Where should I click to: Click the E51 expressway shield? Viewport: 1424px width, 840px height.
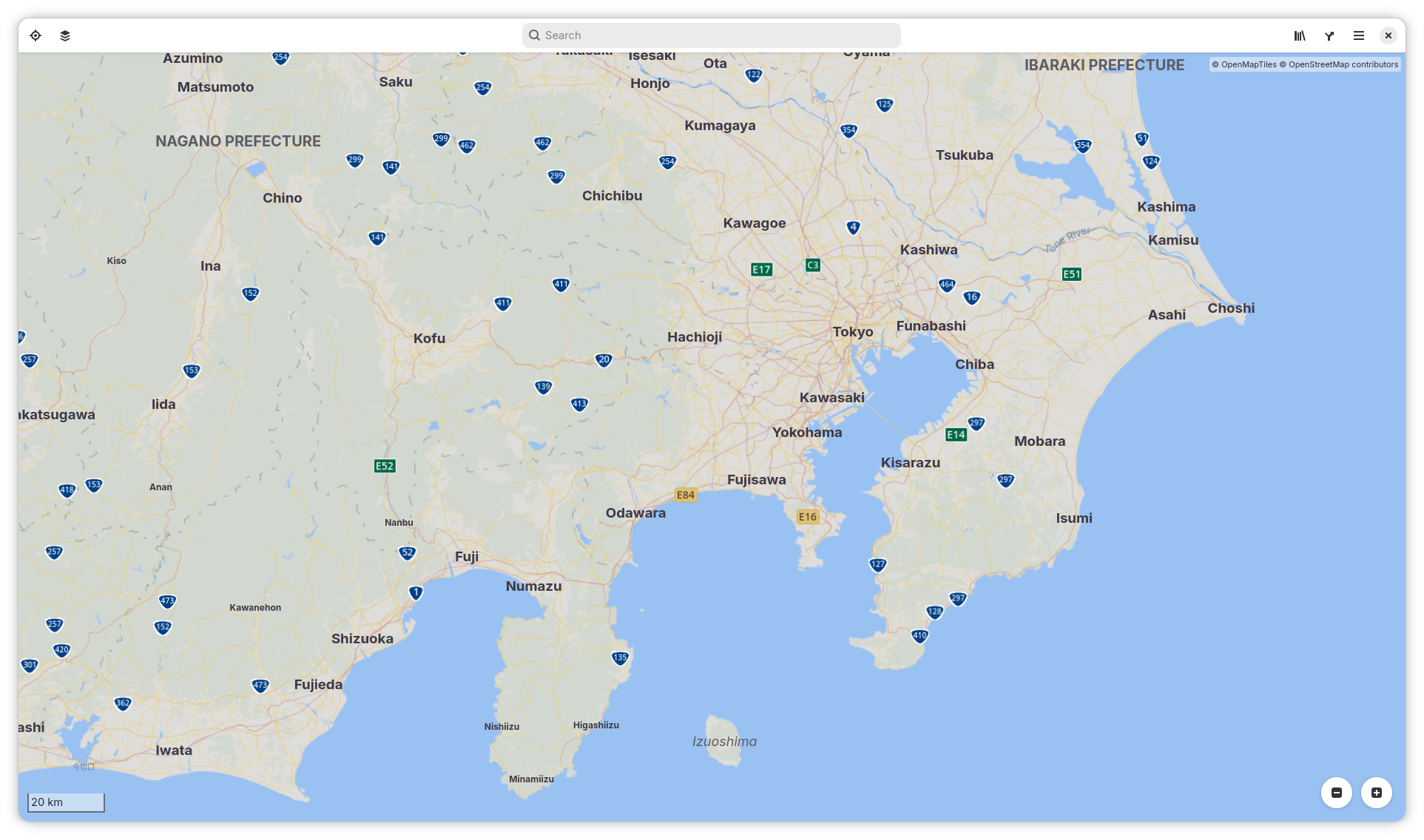pyautogui.click(x=1071, y=274)
